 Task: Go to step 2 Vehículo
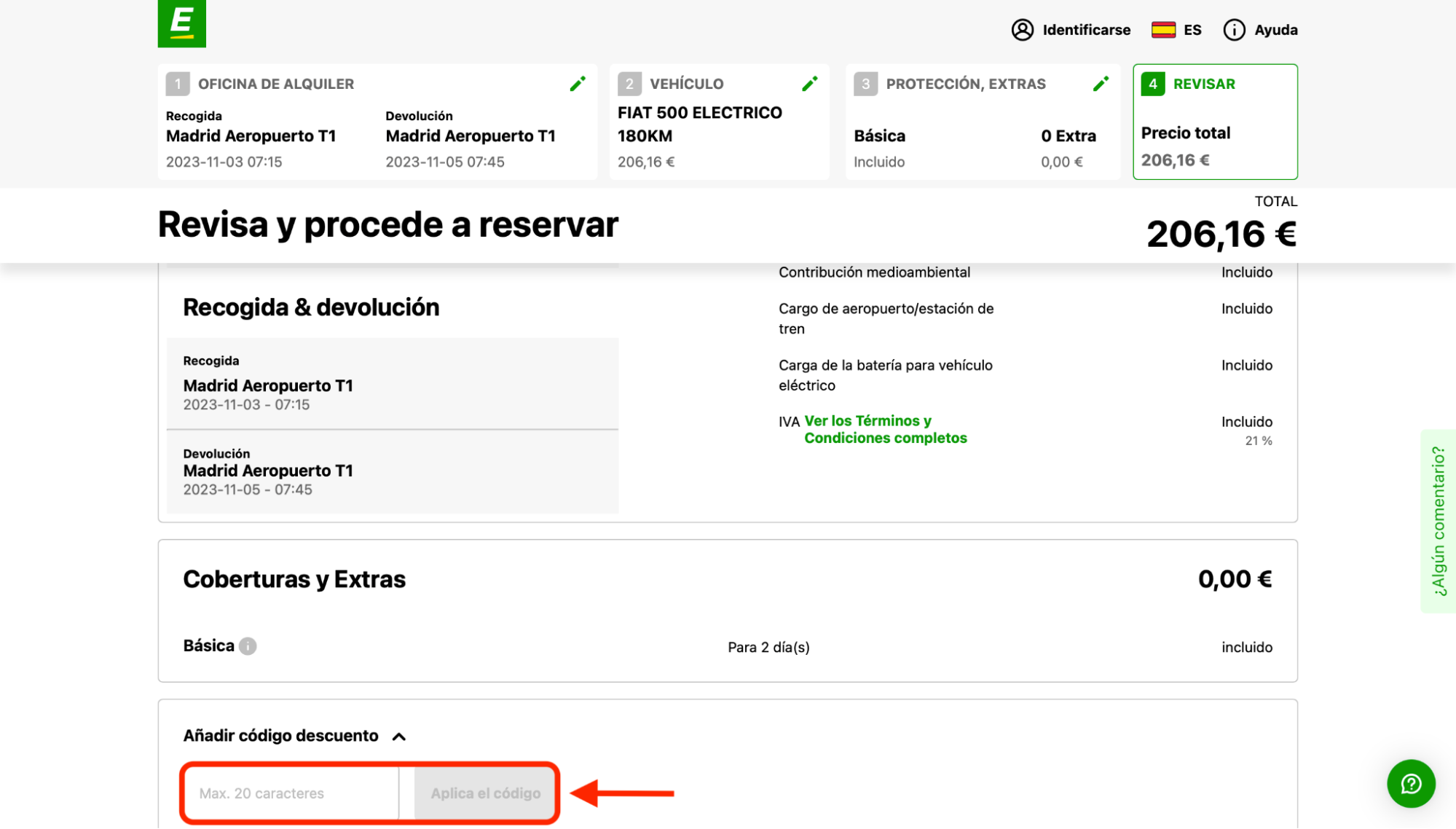pyautogui.click(x=686, y=84)
